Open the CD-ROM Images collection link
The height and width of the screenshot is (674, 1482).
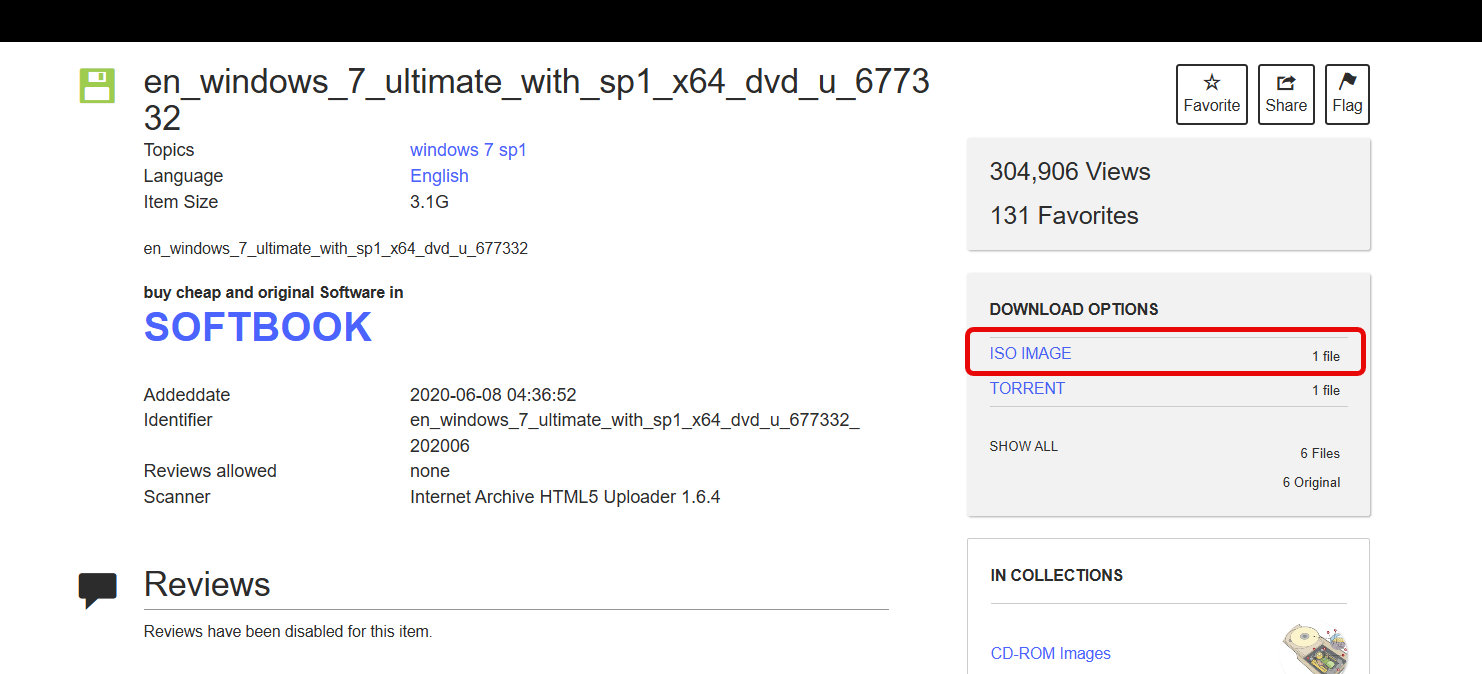click(1050, 653)
